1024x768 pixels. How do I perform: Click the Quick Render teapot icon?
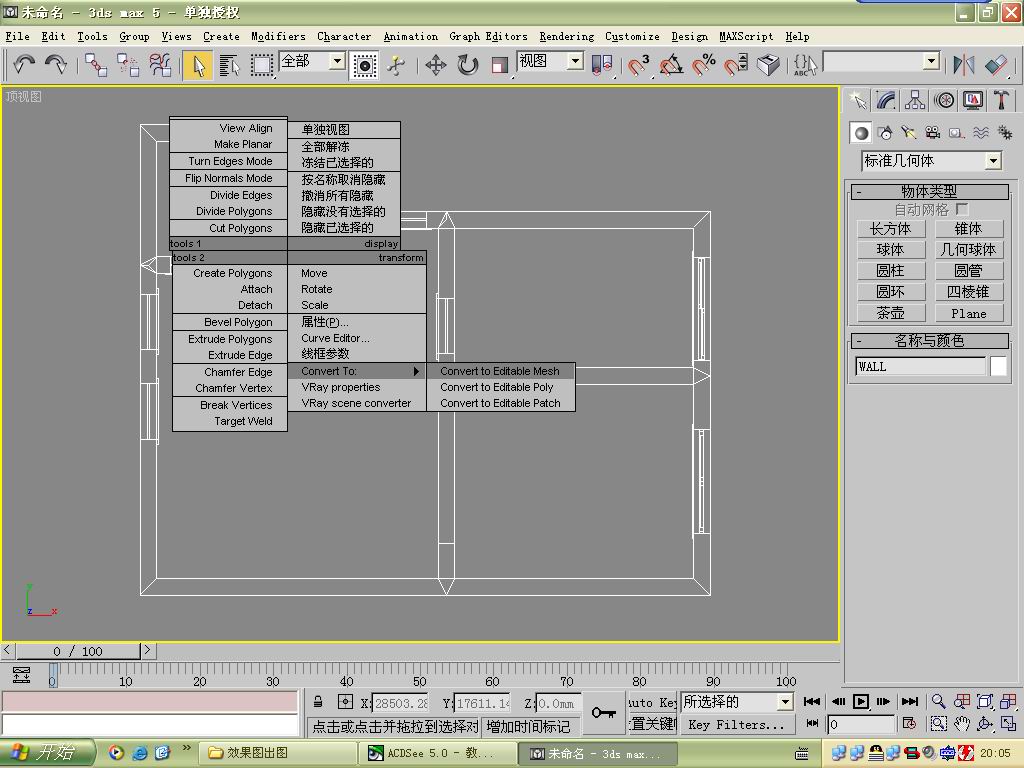pos(768,65)
